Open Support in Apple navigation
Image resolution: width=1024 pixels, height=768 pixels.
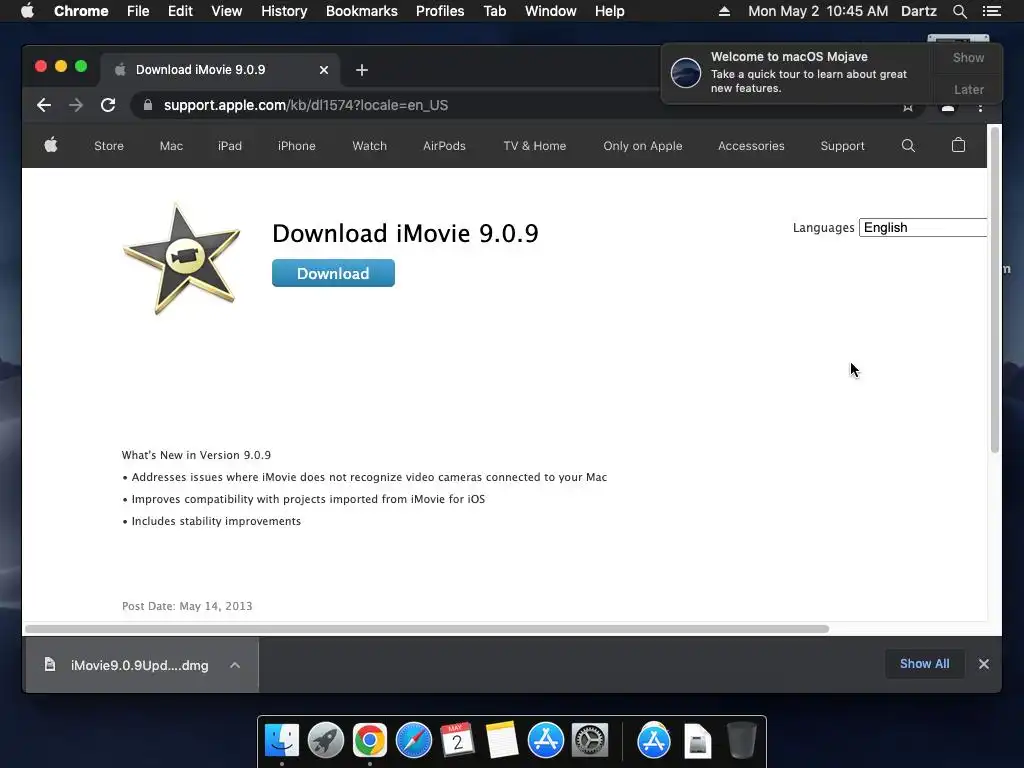[842, 146]
